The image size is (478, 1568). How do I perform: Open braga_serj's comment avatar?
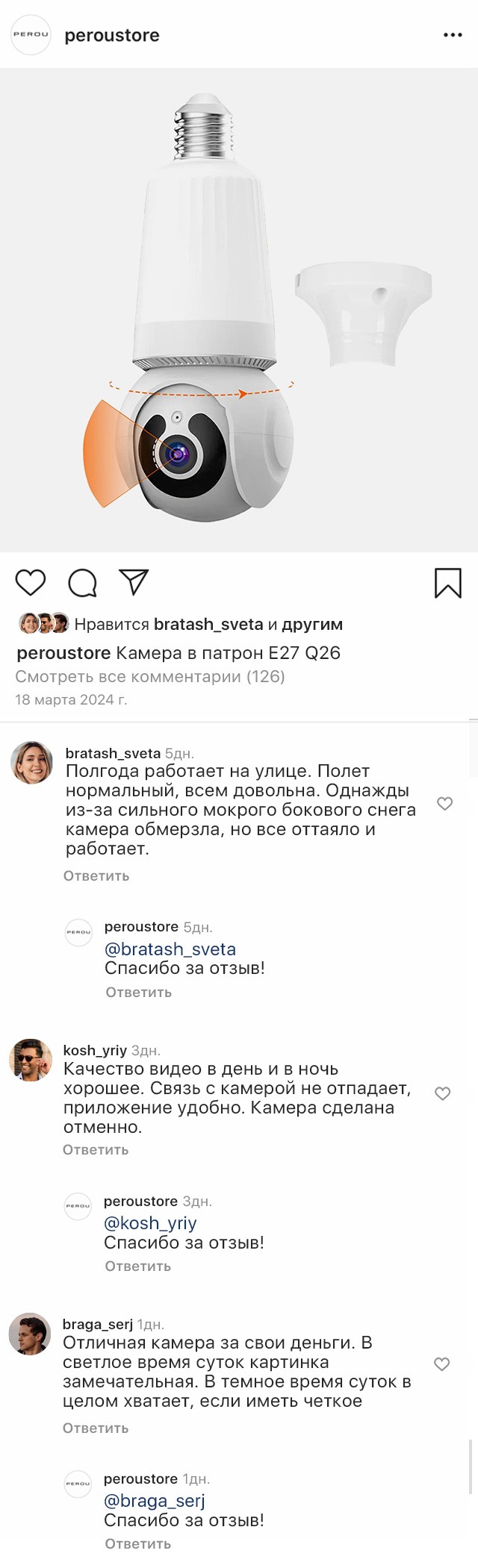[30, 1334]
